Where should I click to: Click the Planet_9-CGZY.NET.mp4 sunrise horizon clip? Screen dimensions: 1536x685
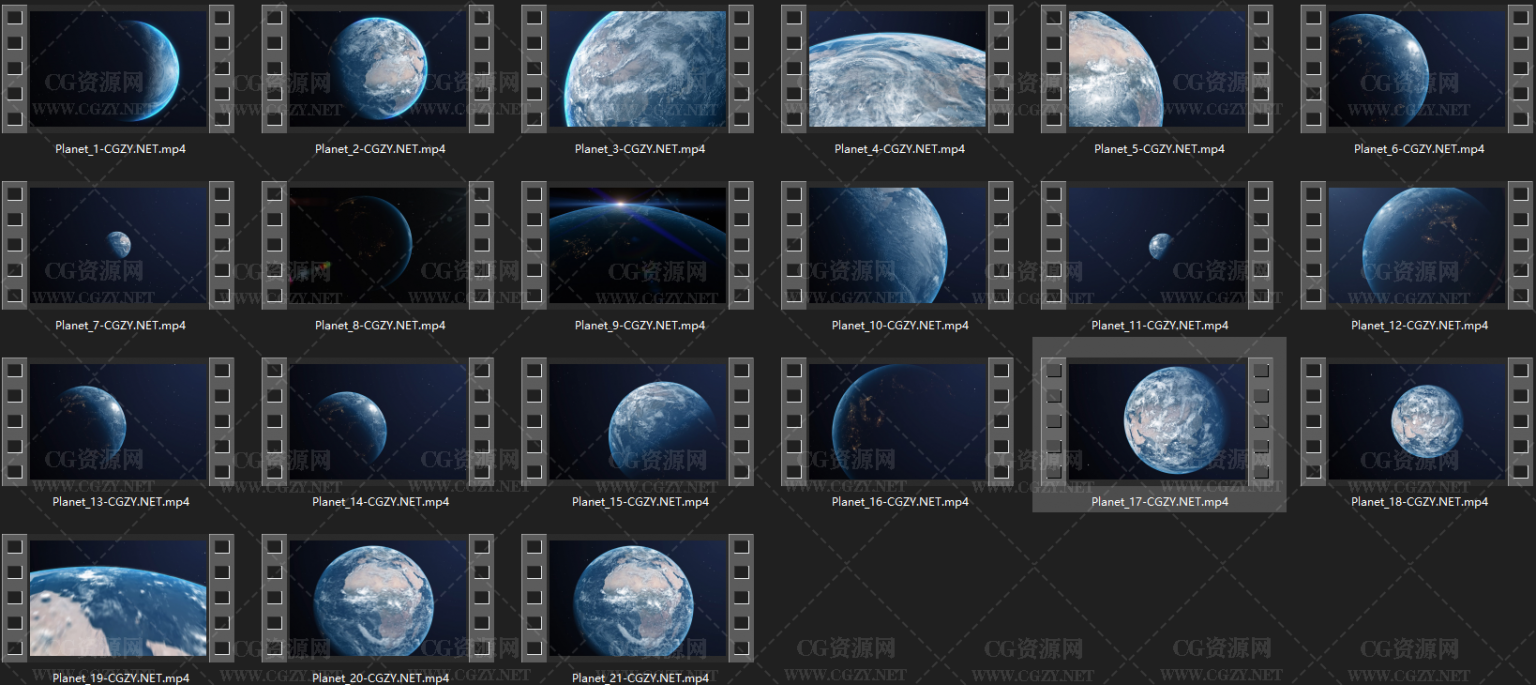point(637,245)
